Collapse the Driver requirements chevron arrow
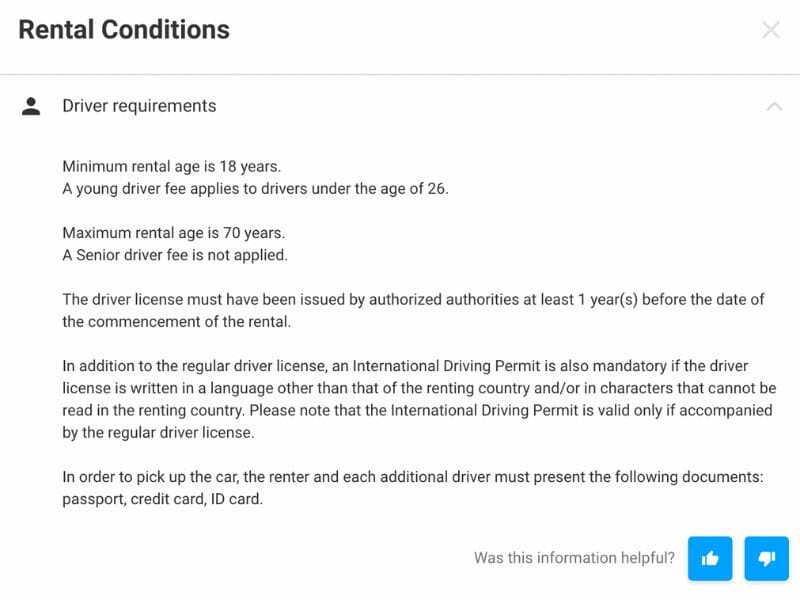The width and height of the screenshot is (800, 600). click(x=773, y=106)
